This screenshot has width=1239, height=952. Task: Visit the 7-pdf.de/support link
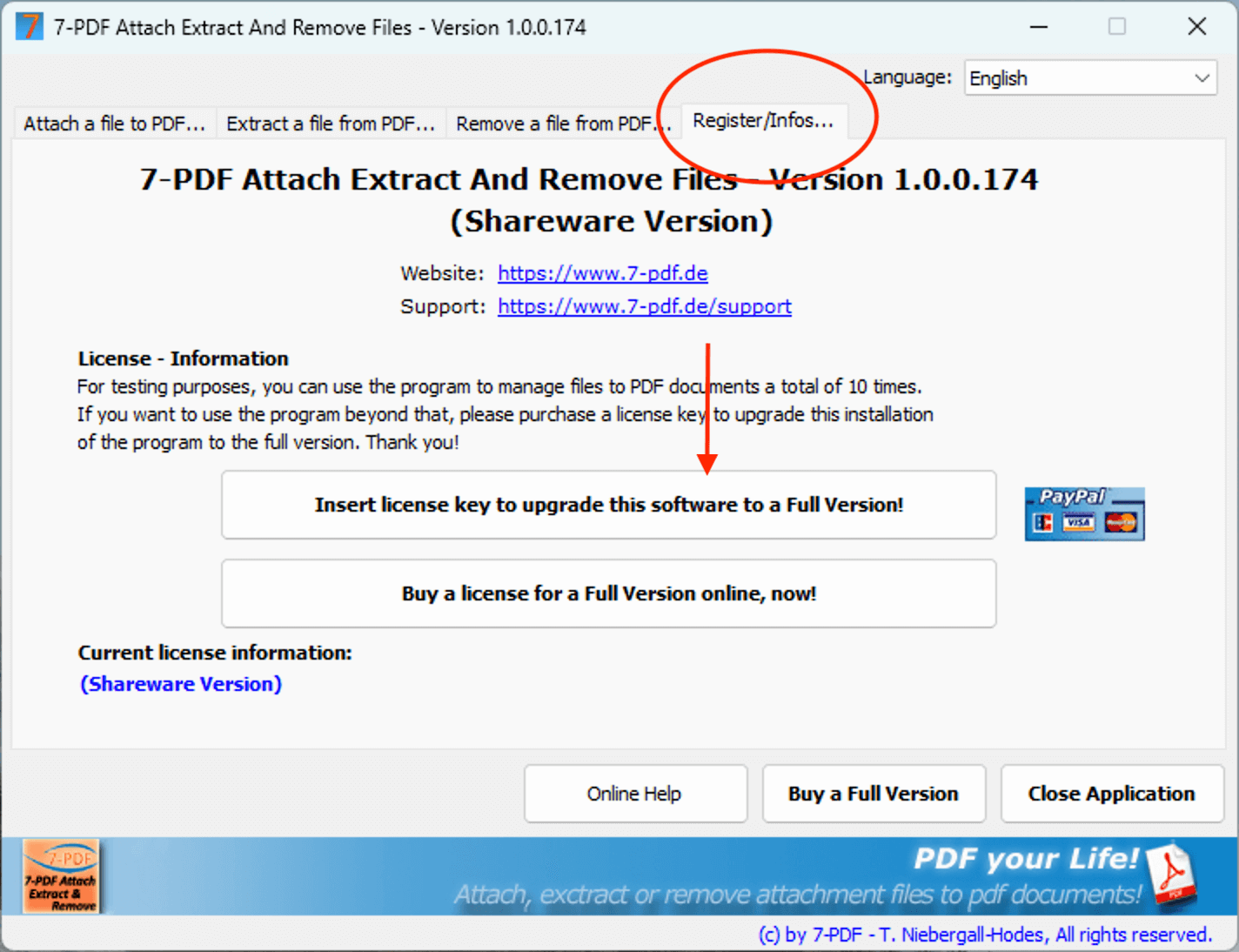click(644, 306)
